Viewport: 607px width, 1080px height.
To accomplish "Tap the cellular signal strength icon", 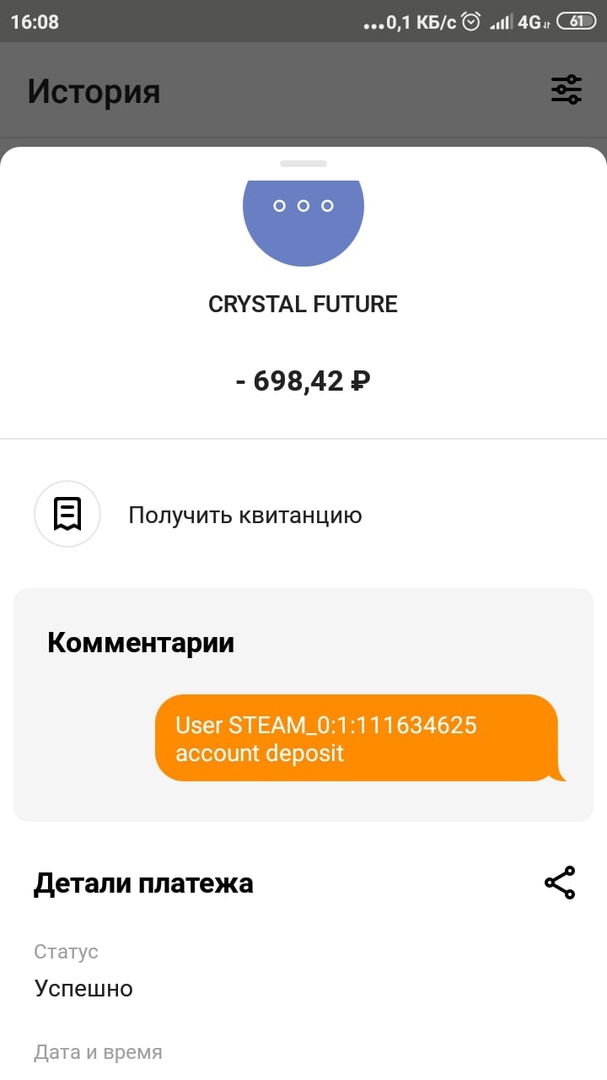I will tap(501, 21).
